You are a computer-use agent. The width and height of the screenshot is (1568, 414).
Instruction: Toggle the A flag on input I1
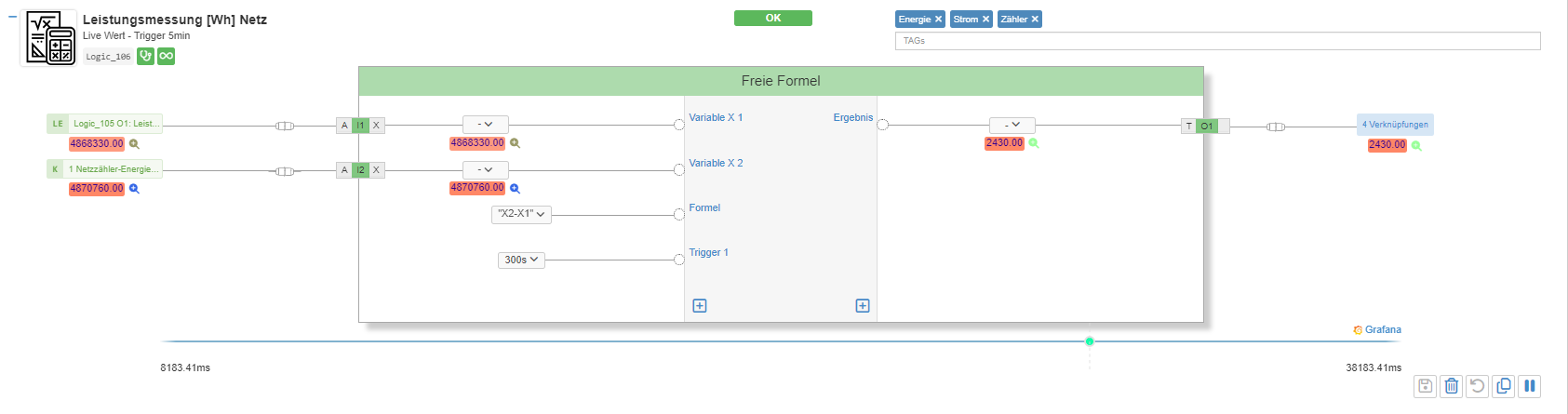click(344, 125)
